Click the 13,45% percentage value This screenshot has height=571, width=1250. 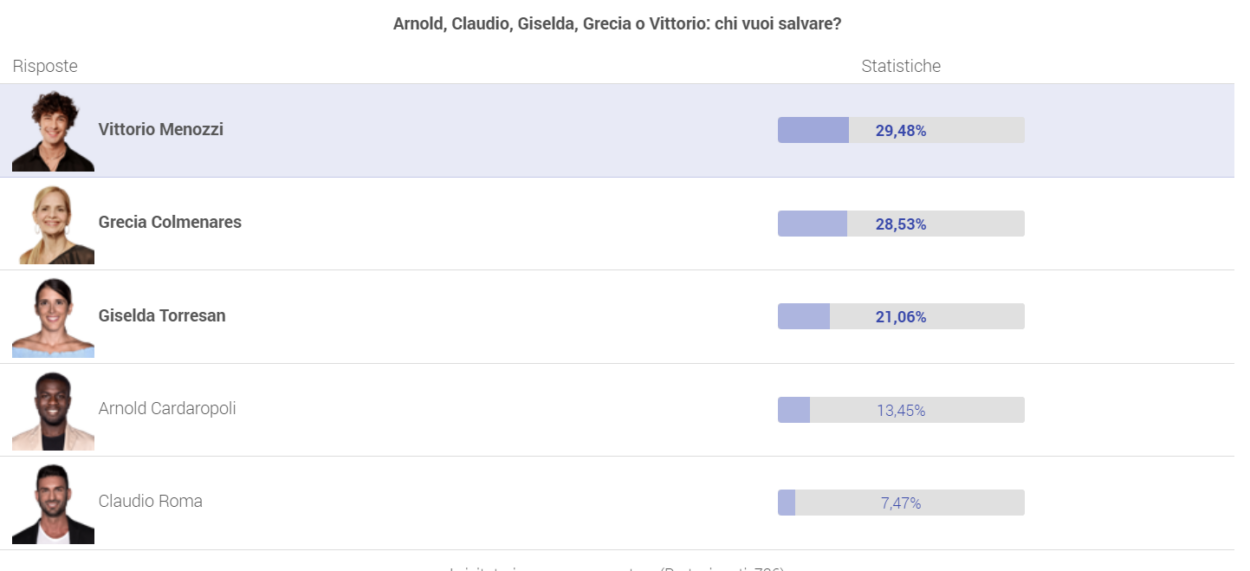point(901,410)
